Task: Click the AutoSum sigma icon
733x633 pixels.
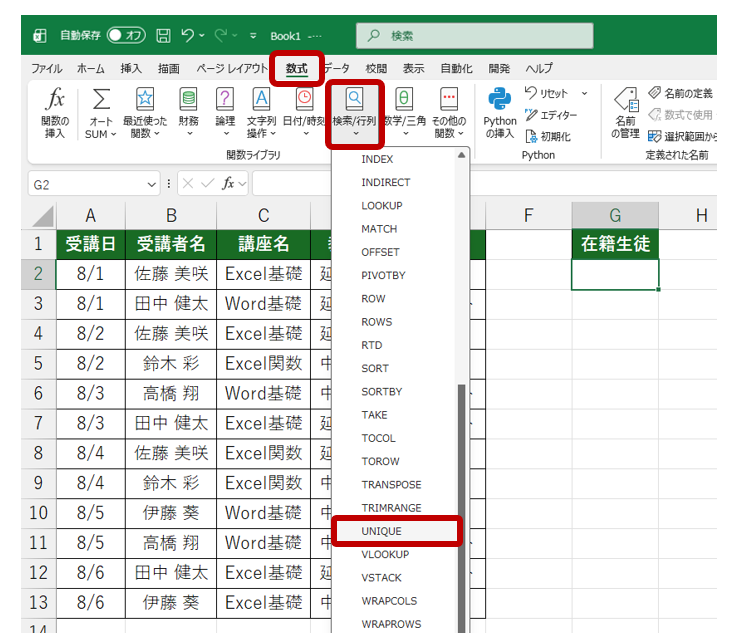Action: (x=101, y=99)
